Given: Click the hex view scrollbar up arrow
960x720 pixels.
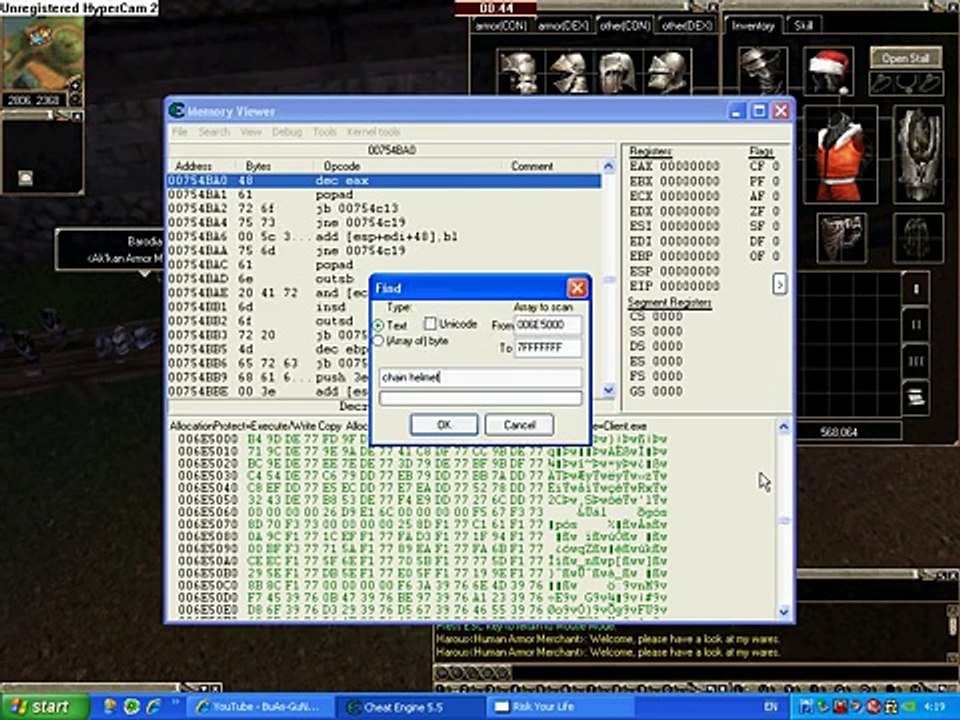Looking at the screenshot, I should tap(784, 427).
